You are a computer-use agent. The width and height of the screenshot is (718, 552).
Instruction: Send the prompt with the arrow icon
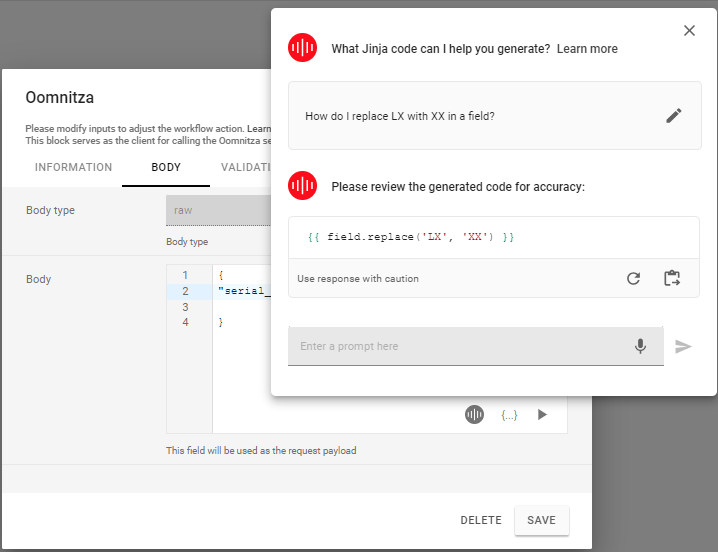point(683,346)
